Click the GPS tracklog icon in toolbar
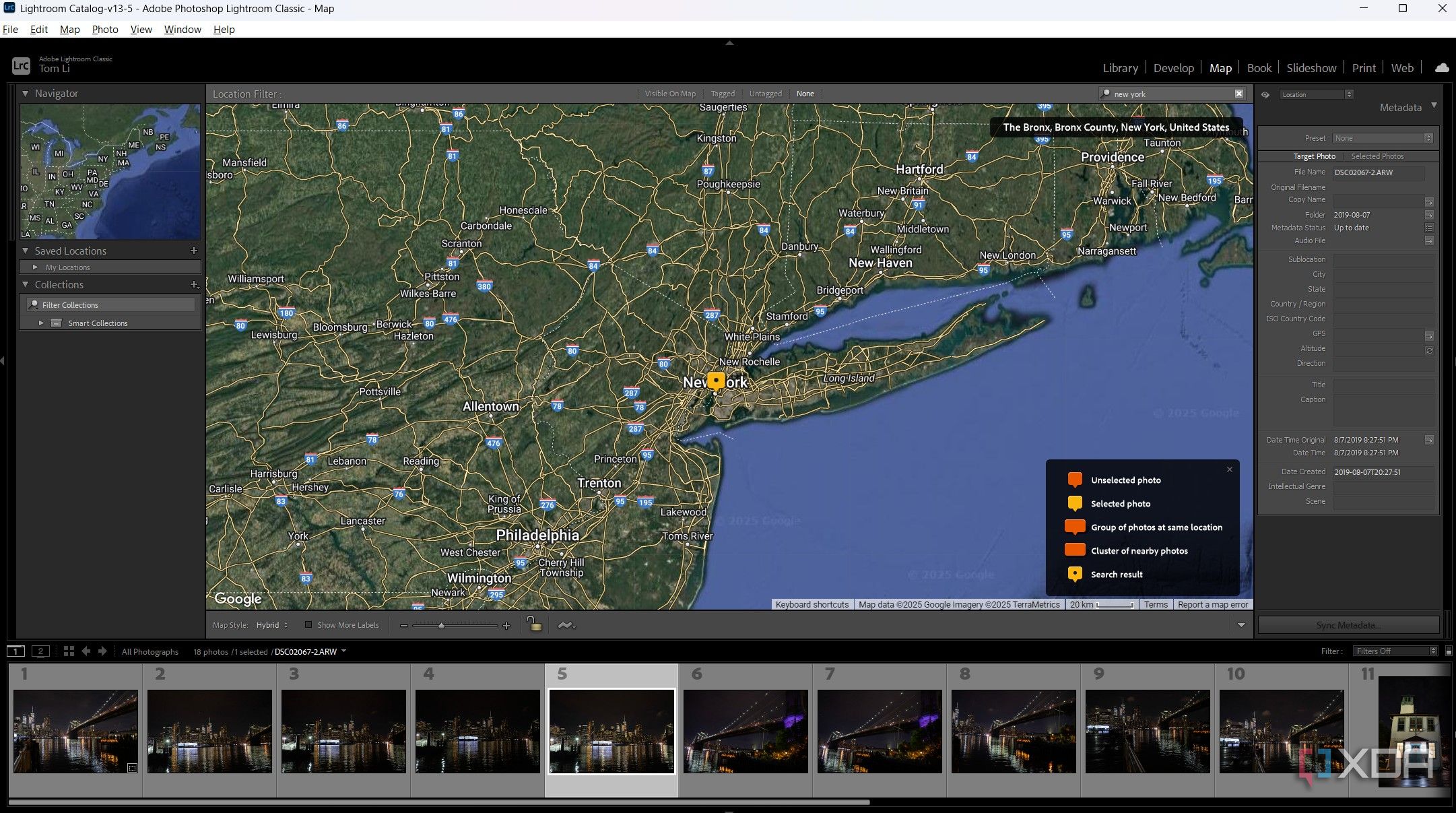Screen dimensions: 1456x813 pyautogui.click(x=566, y=625)
